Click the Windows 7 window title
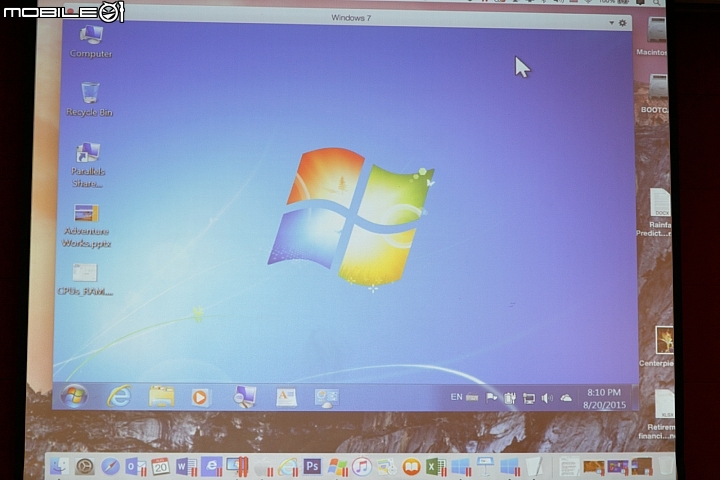Viewport: 720px width, 480px height. pyautogui.click(x=351, y=18)
